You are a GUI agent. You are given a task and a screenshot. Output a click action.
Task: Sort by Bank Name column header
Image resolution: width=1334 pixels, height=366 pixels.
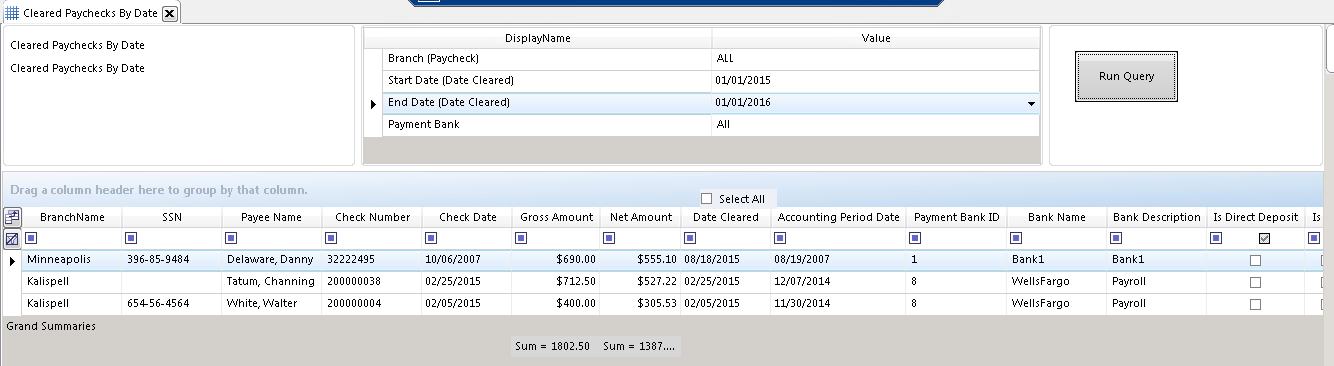[x=1057, y=217]
